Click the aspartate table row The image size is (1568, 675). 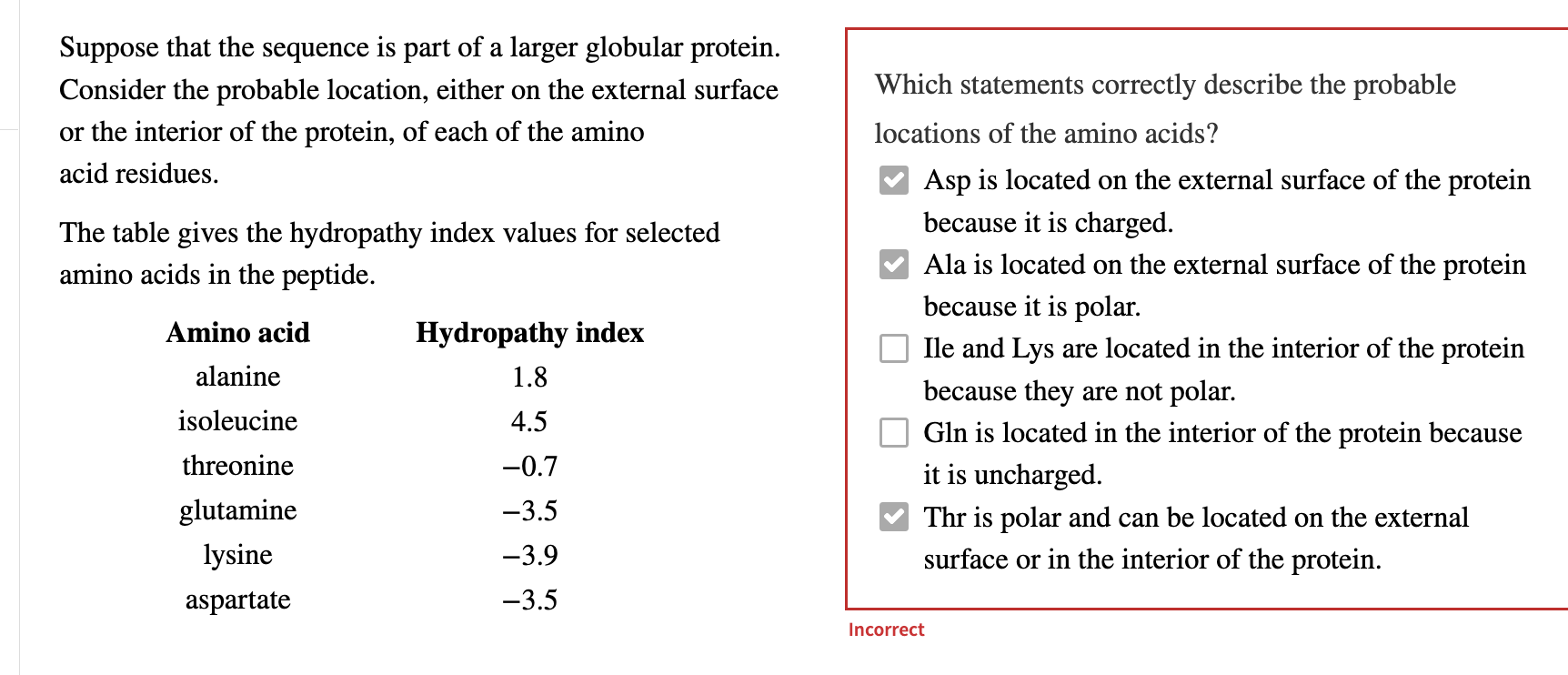(x=236, y=599)
